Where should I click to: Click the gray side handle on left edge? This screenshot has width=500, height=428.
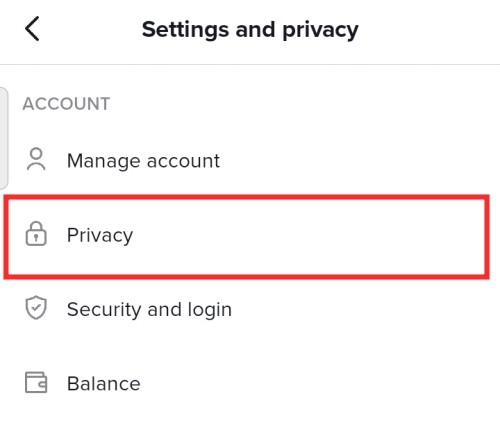pos(3,138)
